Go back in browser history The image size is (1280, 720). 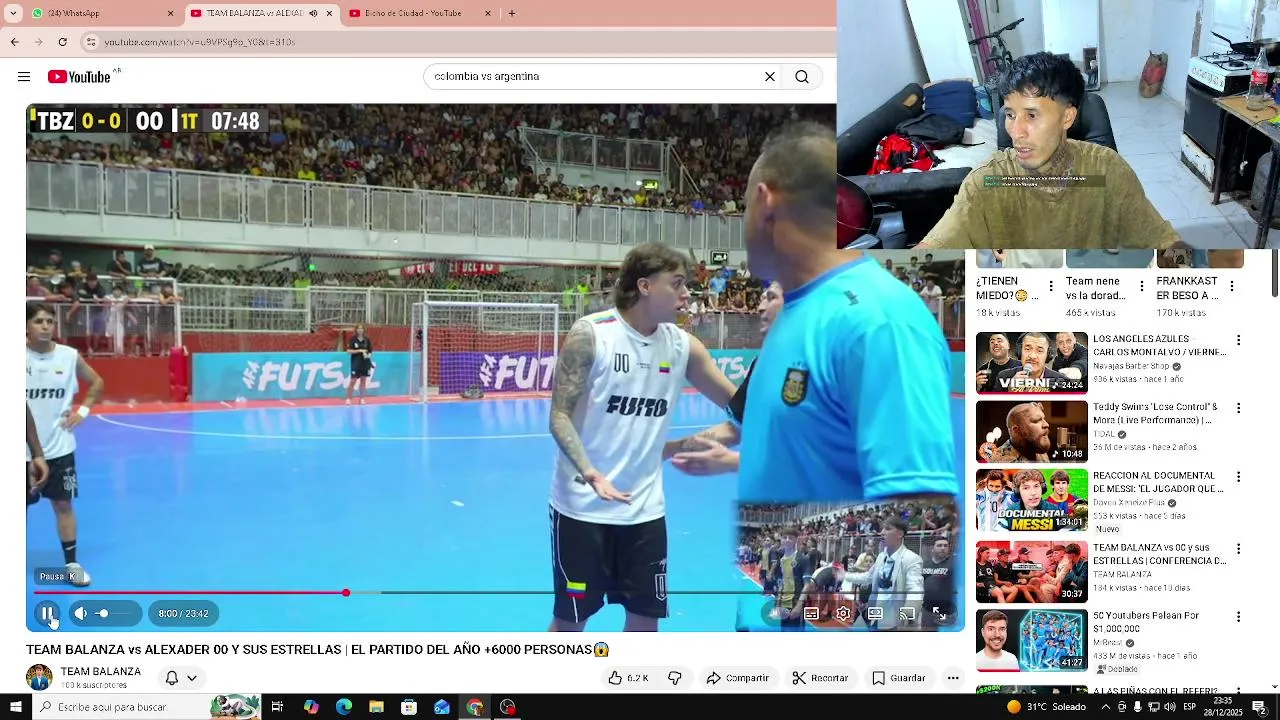pyautogui.click(x=14, y=42)
